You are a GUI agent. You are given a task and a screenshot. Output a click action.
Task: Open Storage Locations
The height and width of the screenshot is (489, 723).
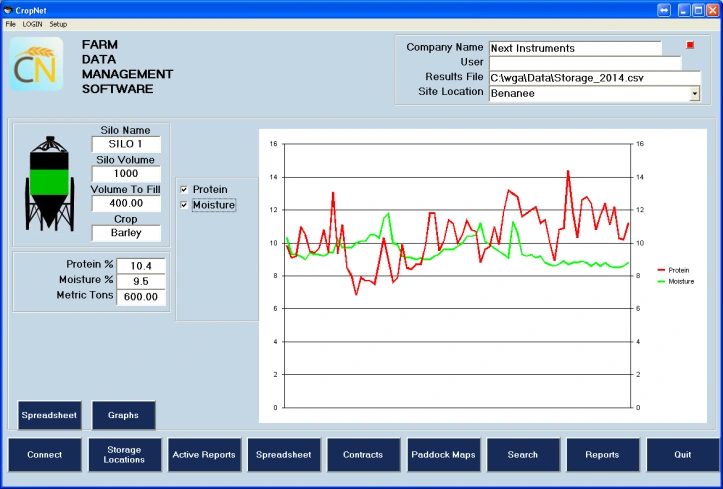tap(124, 454)
